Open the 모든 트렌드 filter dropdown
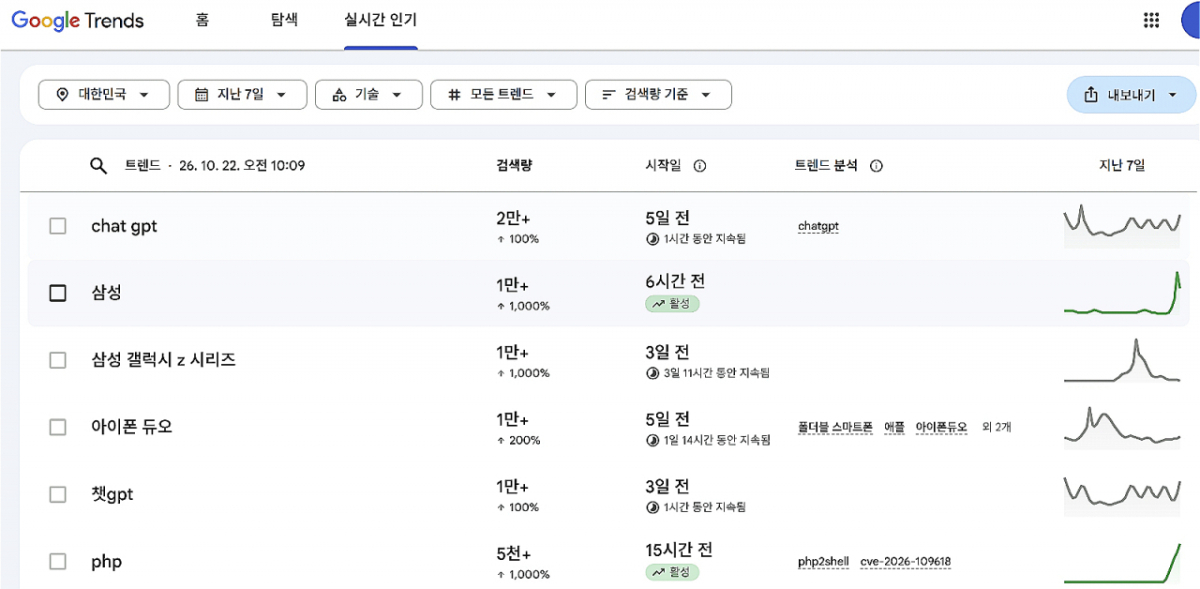The image size is (1200, 589). click(503, 94)
